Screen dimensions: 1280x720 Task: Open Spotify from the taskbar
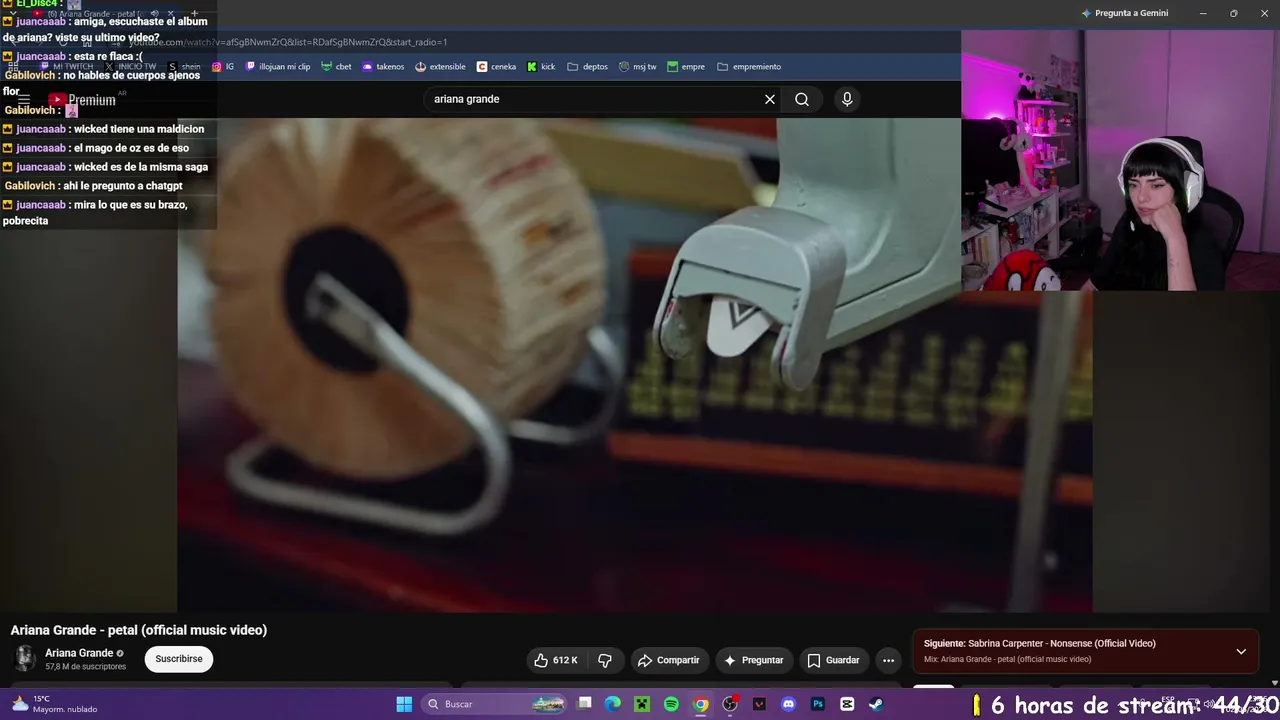(671, 704)
